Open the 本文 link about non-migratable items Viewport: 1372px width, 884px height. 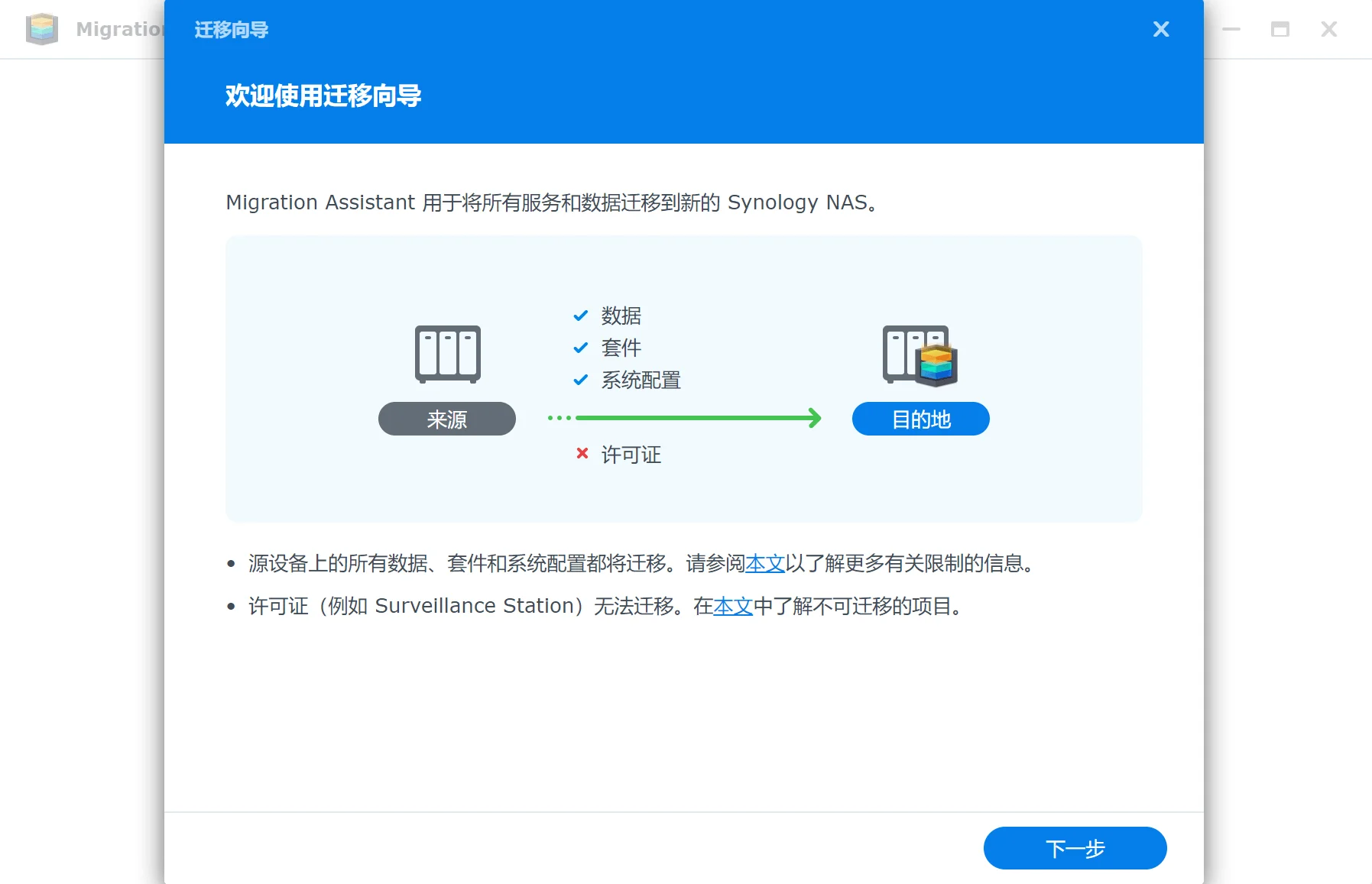732,607
